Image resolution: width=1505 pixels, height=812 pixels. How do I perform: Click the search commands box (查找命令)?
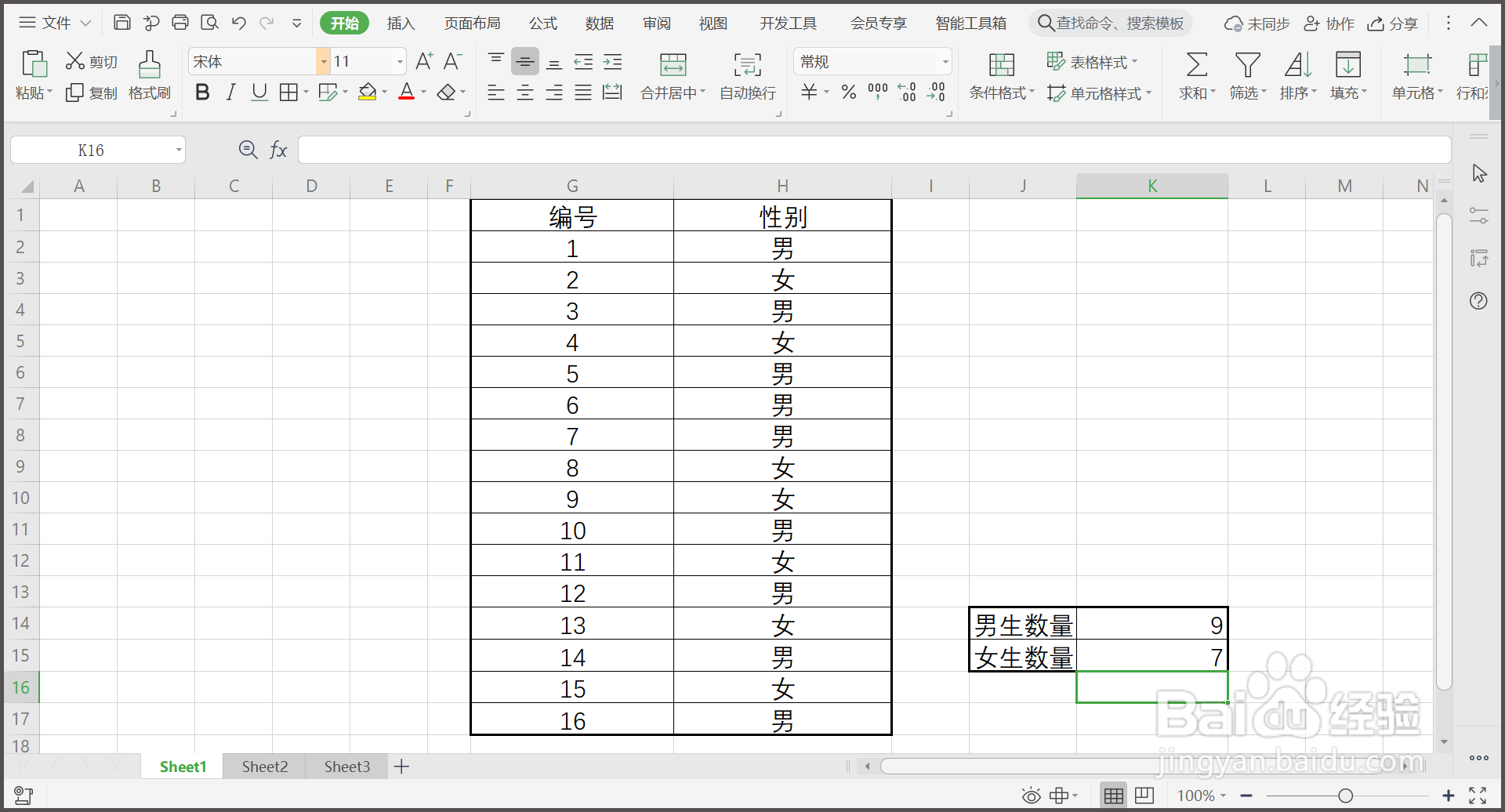[x=1111, y=24]
